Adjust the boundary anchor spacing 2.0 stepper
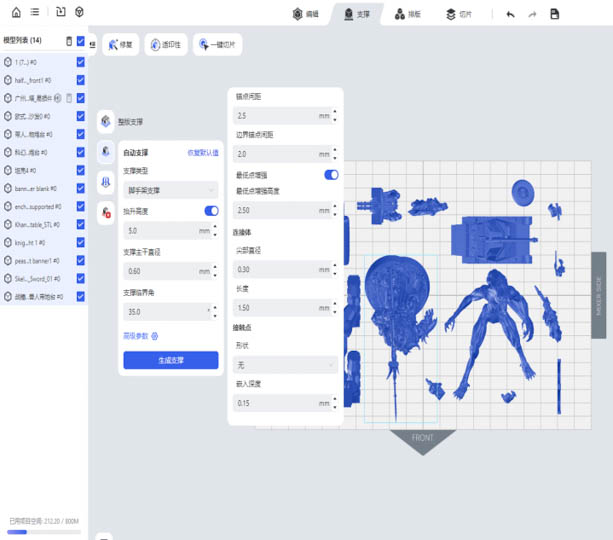This screenshot has width=613, height=540. pos(335,154)
